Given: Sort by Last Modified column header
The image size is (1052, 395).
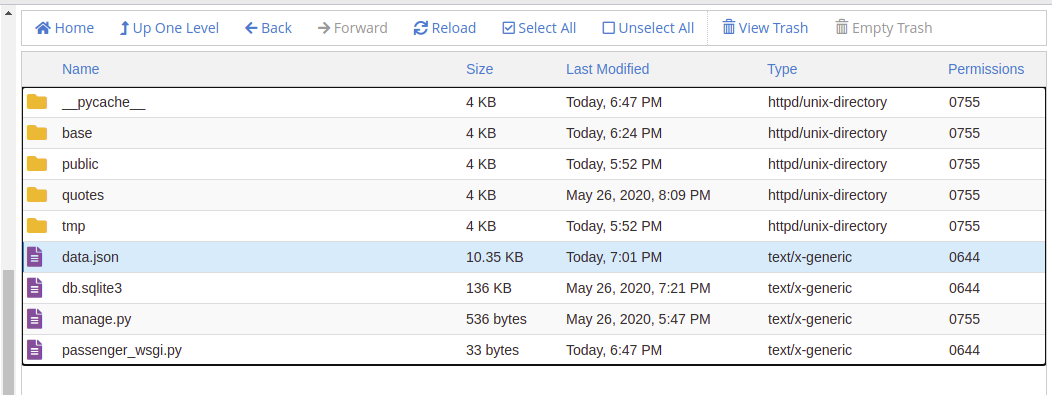Looking at the screenshot, I should tap(608, 69).
